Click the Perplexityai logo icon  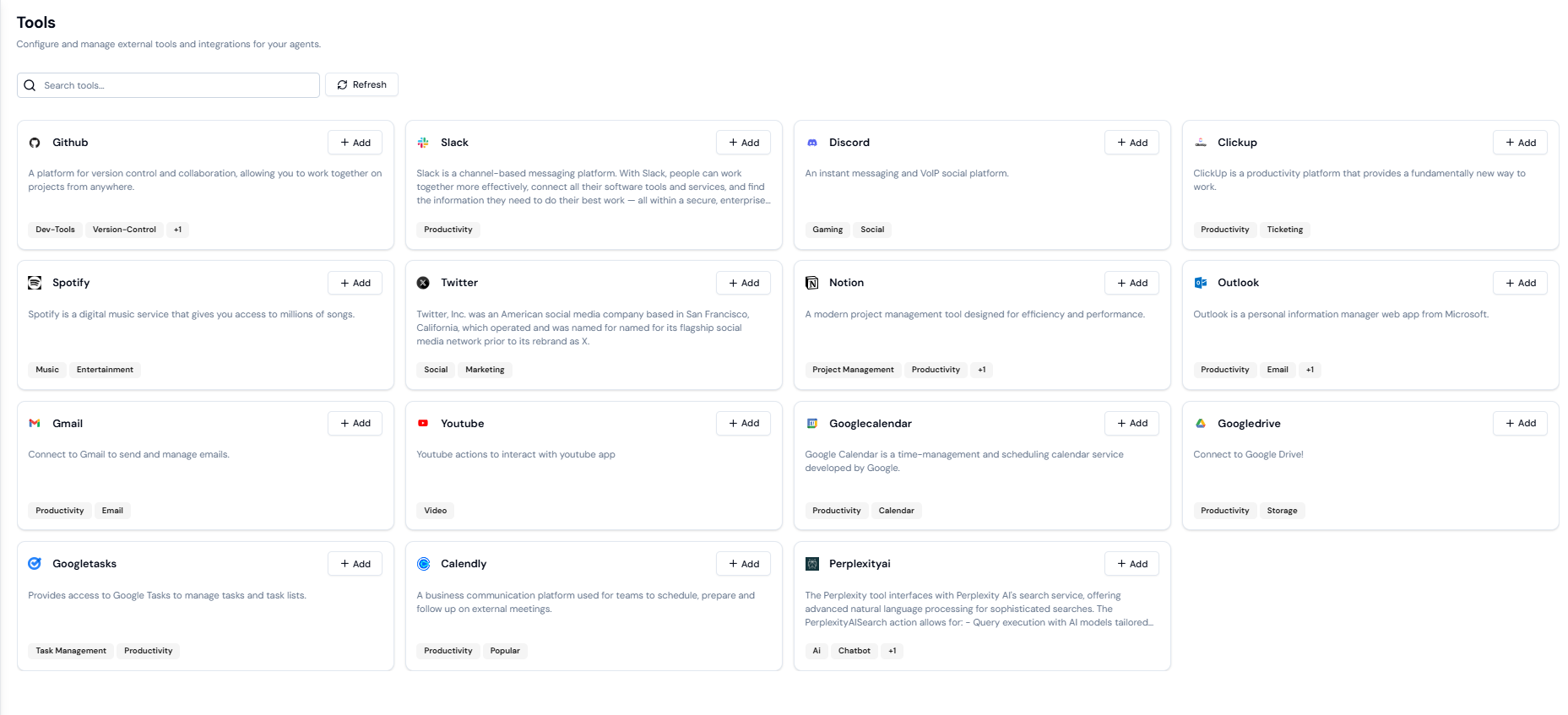click(811, 564)
